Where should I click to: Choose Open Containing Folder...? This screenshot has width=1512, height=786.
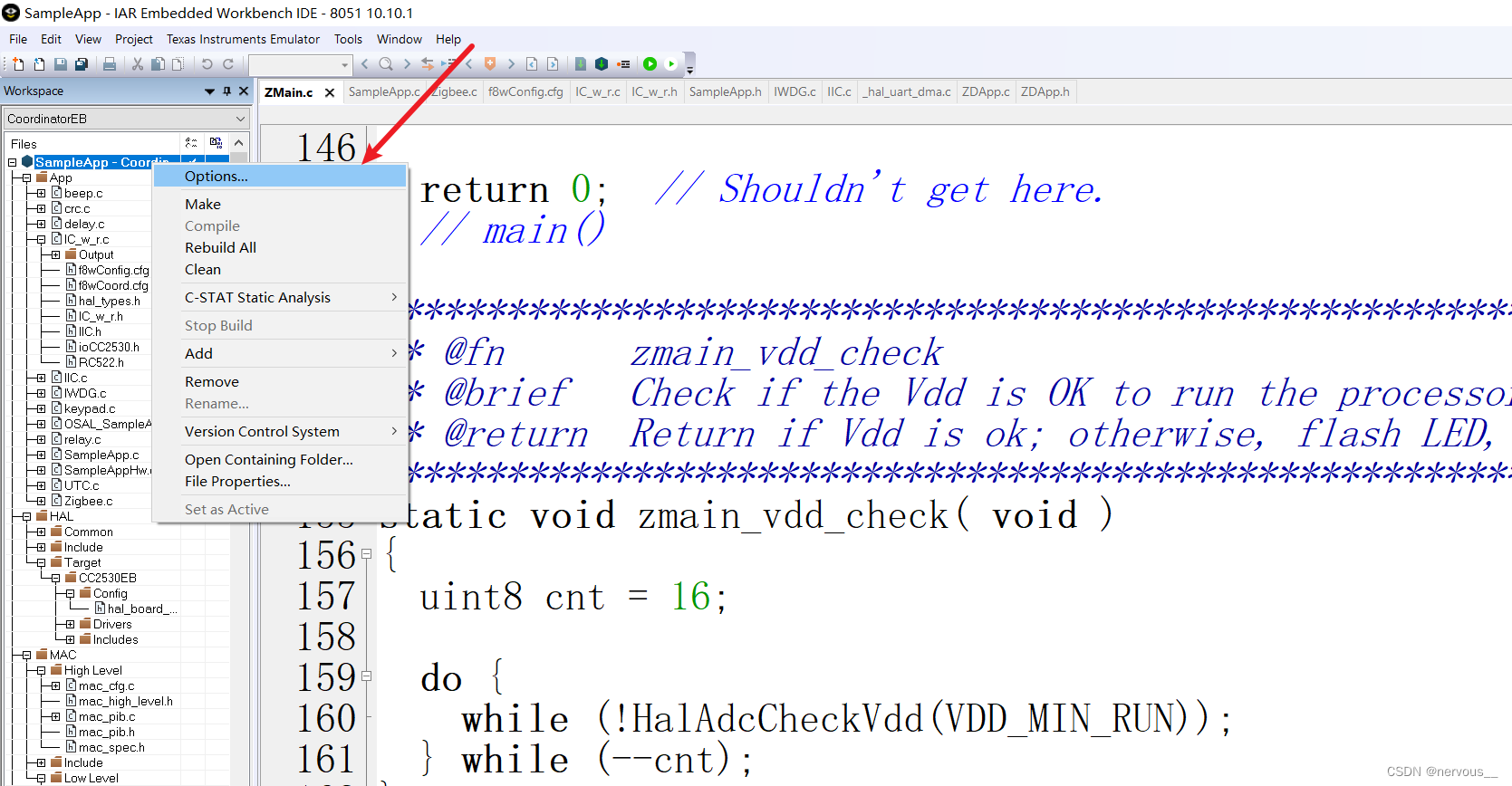click(280, 460)
